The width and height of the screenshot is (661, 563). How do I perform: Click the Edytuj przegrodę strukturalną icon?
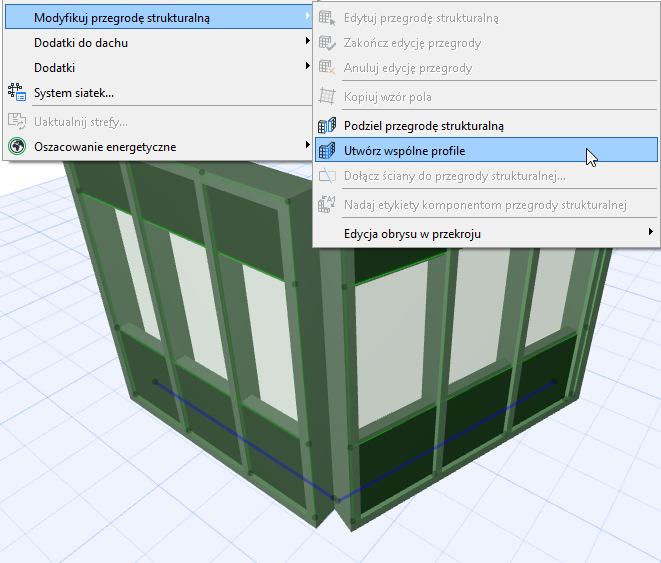(x=327, y=18)
